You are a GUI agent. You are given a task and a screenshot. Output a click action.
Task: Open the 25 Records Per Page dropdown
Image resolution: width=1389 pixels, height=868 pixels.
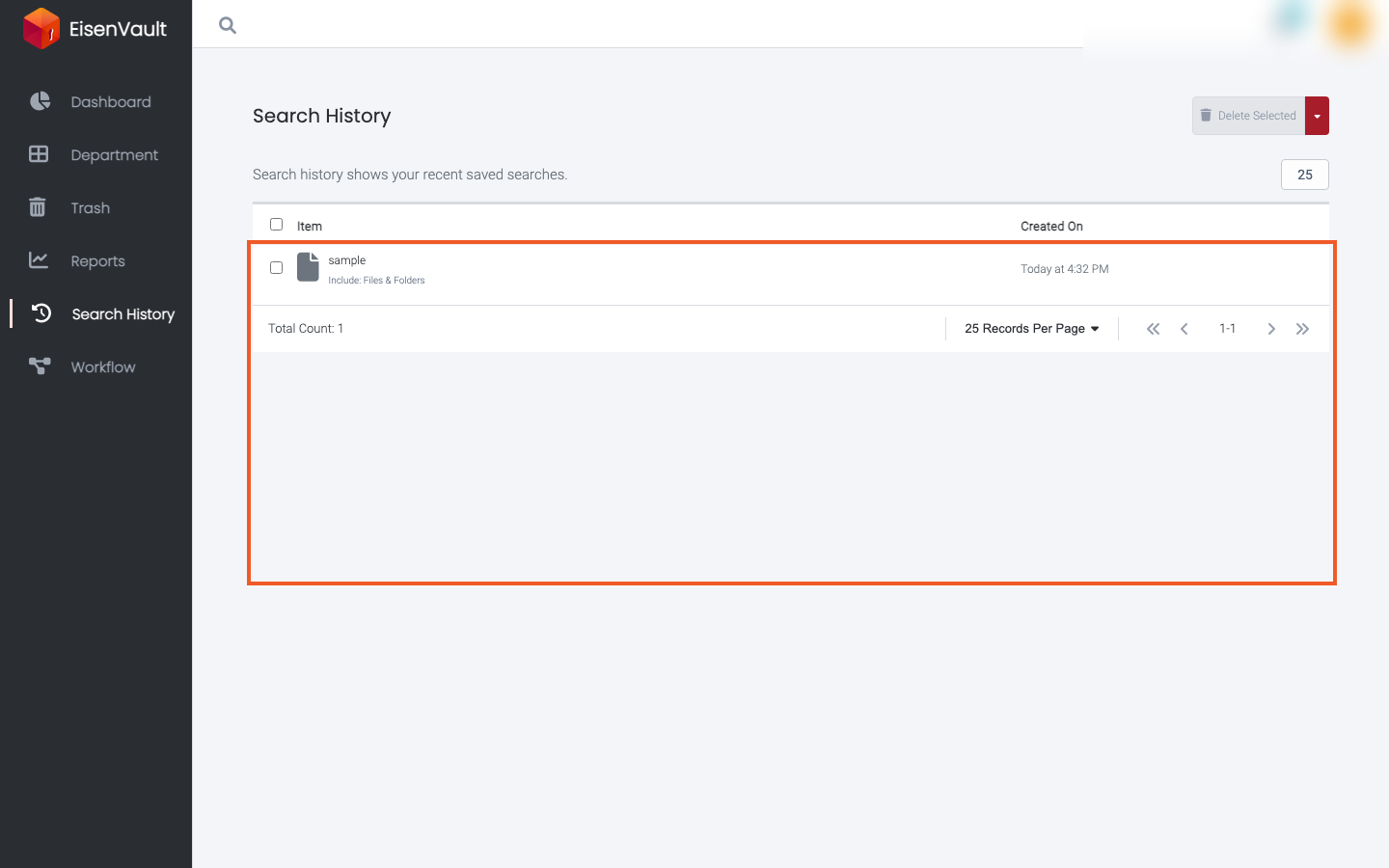[1032, 329]
